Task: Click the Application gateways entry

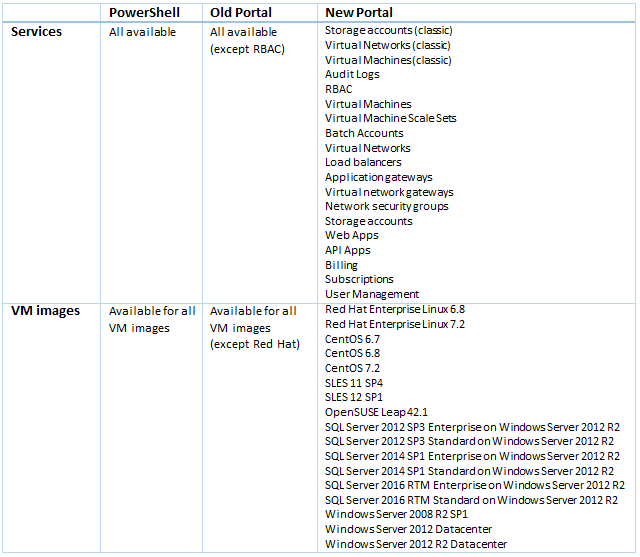Action: point(378,177)
